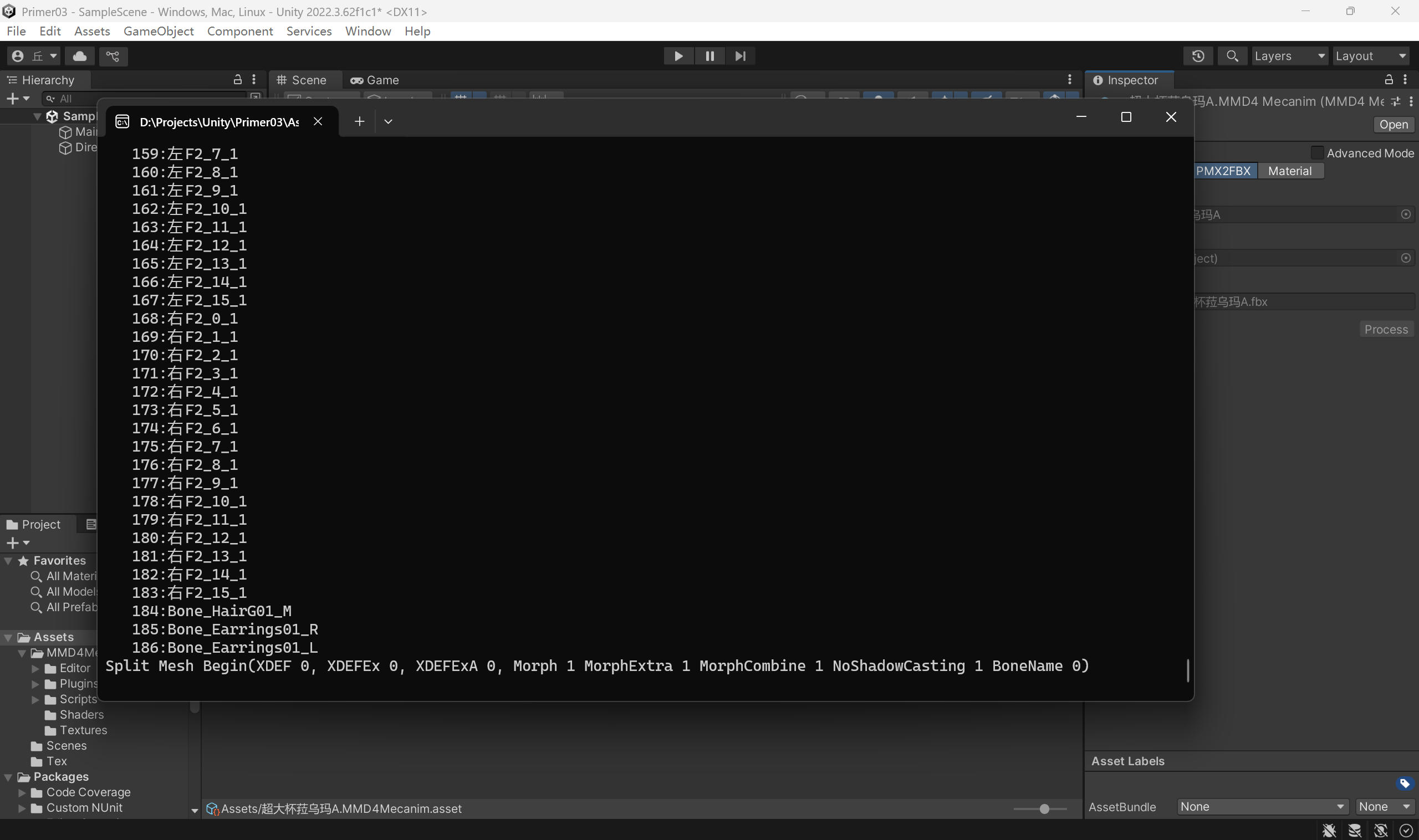The width and height of the screenshot is (1419, 840).
Task: Toggle the Hierarchy panel lock
Action: (x=237, y=80)
